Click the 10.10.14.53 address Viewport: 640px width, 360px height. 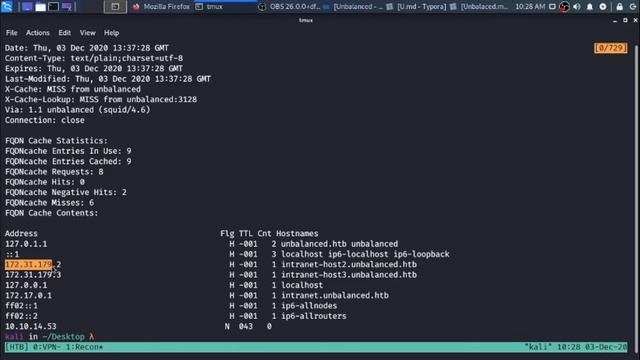coord(31,326)
